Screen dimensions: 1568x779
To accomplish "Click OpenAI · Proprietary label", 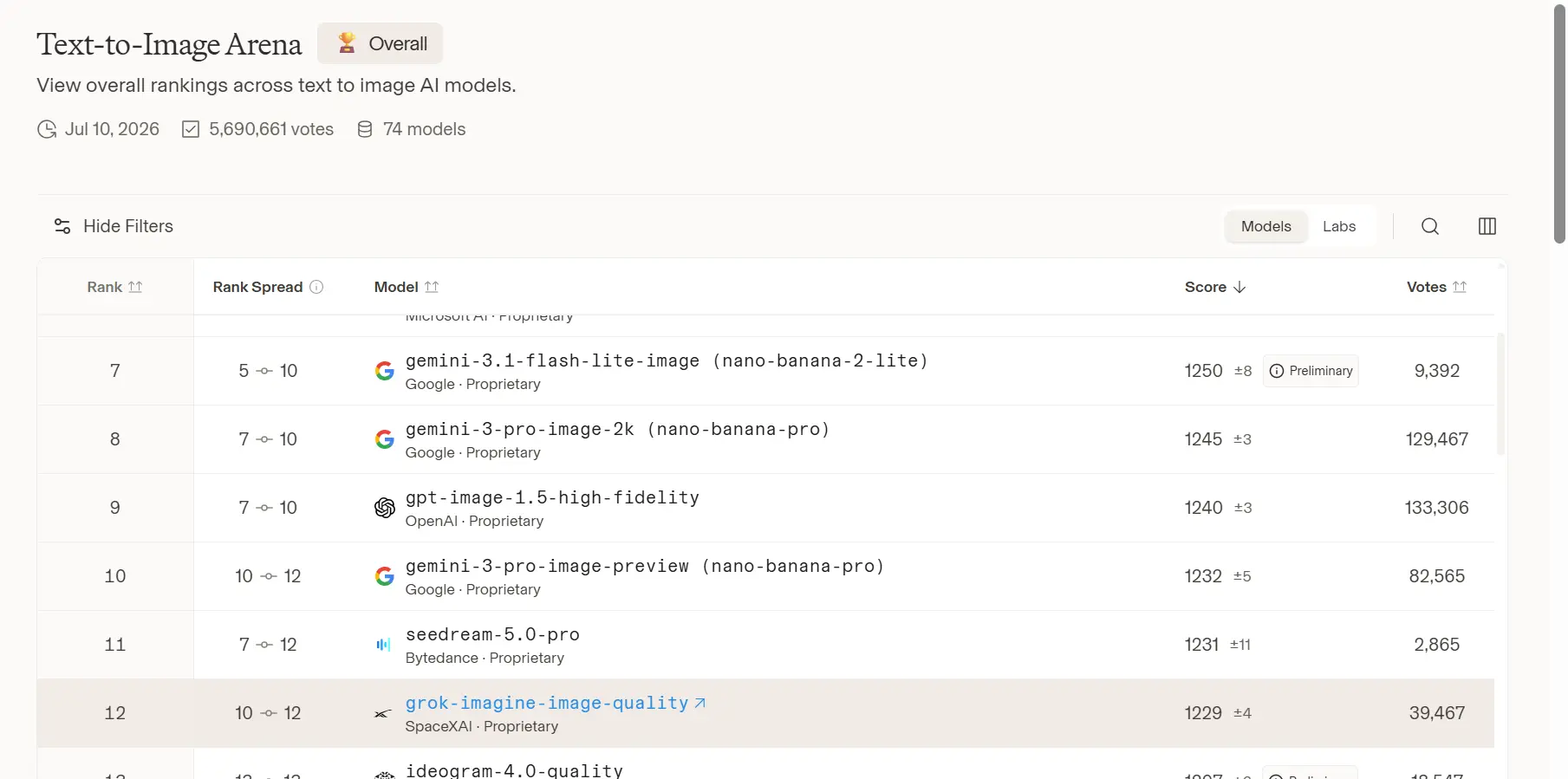I will tap(474, 521).
